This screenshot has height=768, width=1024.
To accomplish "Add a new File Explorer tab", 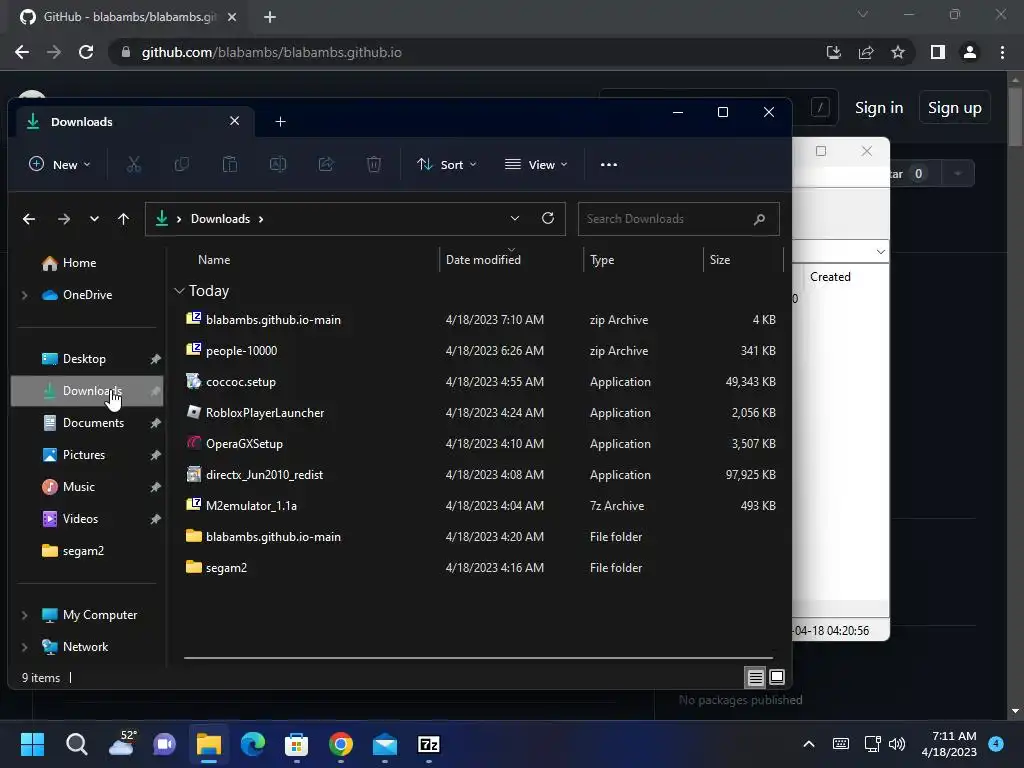I will pos(280,122).
